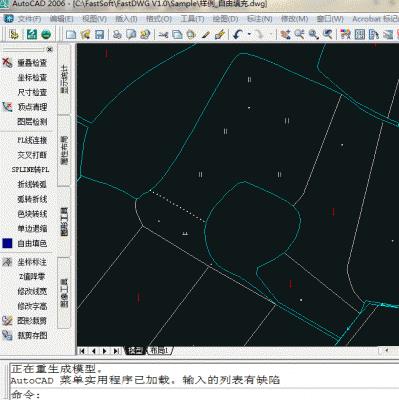Click the Cut scissors toolbar icon
The height and width of the screenshot is (400, 399).
click(163, 34)
